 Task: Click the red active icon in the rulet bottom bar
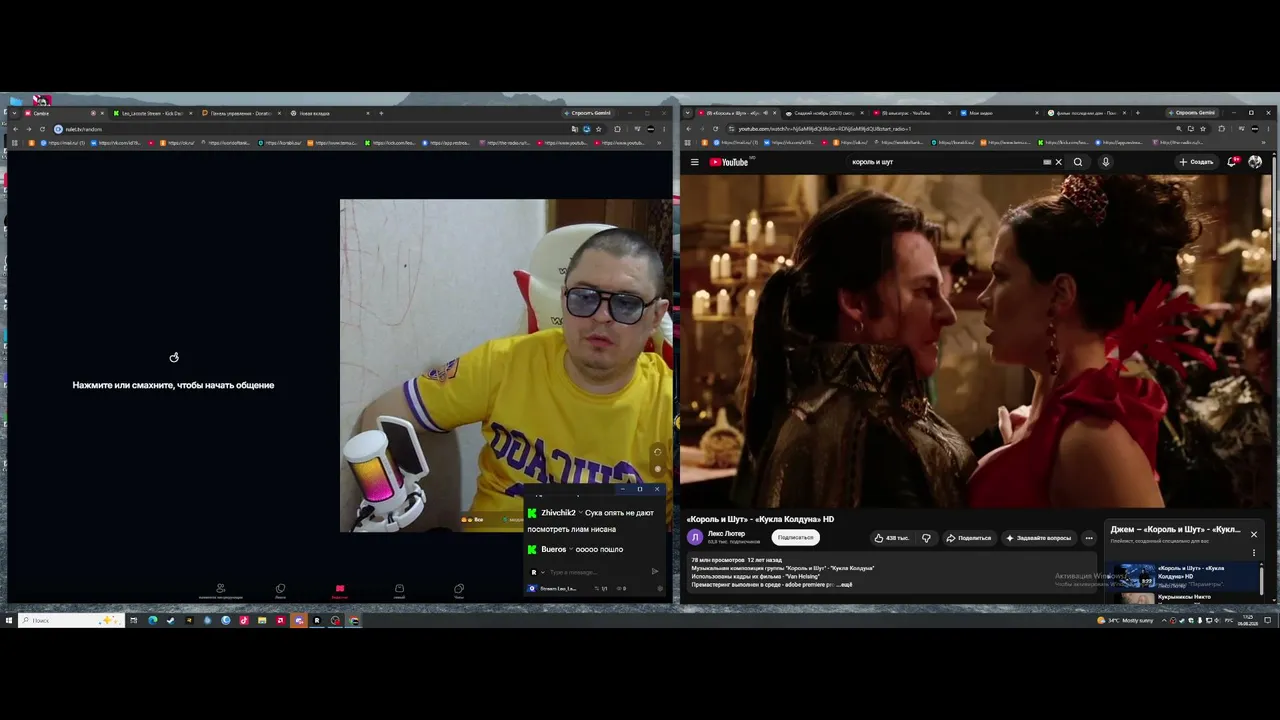pos(339,591)
